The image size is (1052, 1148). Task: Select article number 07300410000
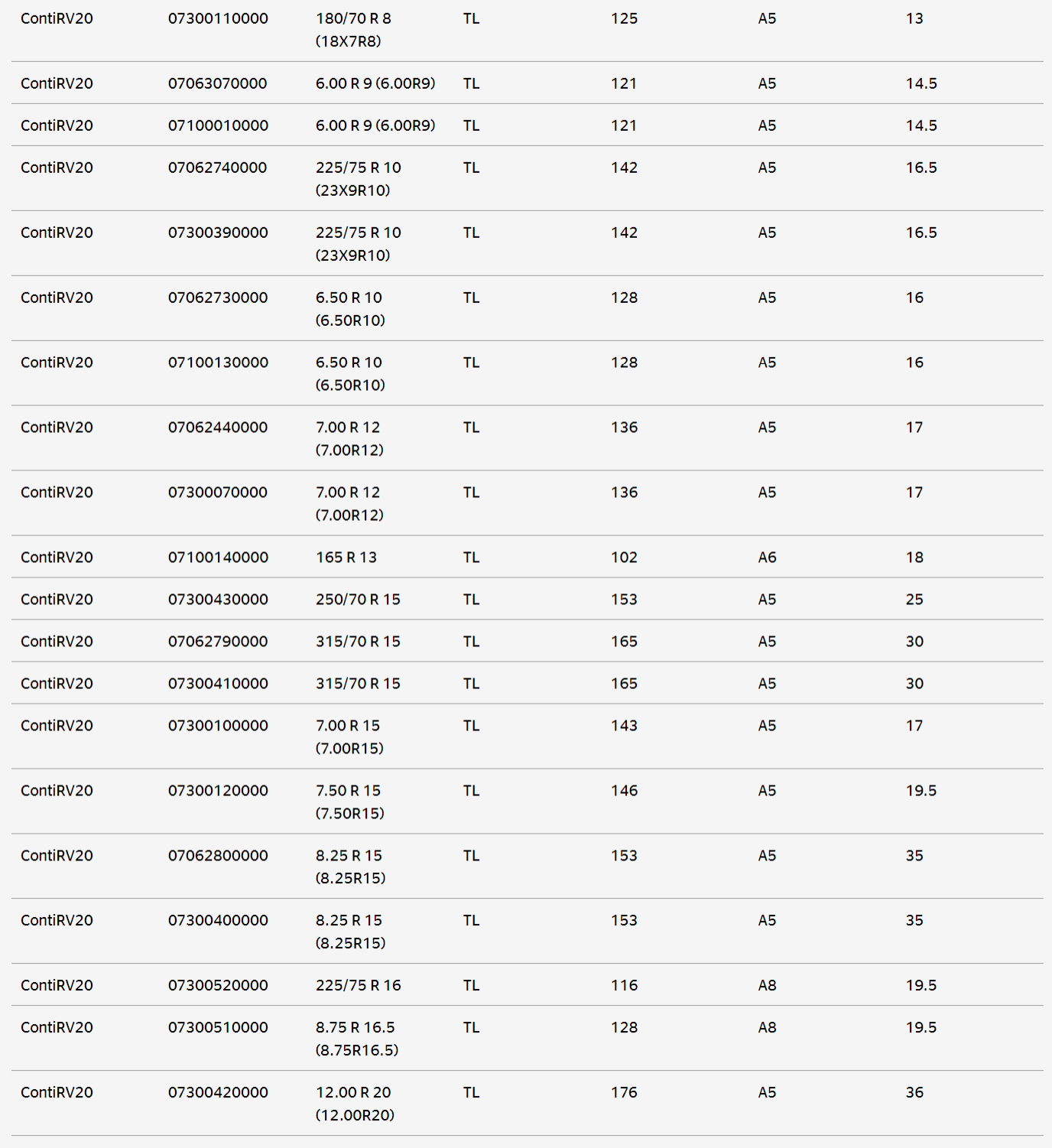[x=218, y=684]
